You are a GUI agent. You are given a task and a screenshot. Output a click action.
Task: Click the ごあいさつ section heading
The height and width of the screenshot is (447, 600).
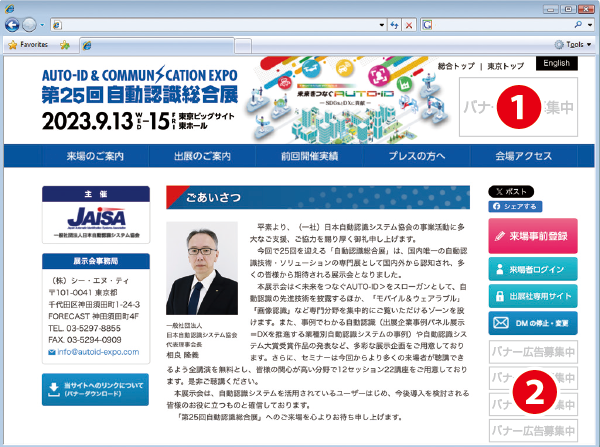(318, 197)
